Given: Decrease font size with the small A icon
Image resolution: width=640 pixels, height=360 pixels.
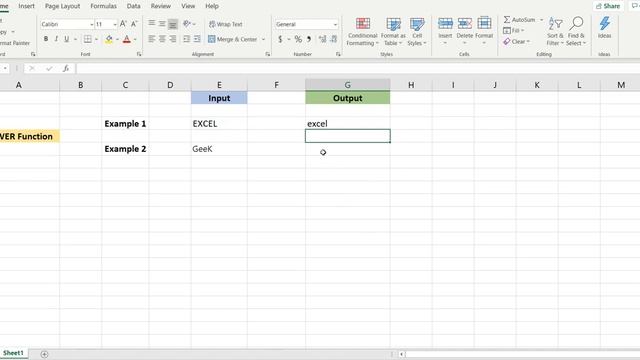Looking at the screenshot, I should point(134,24).
